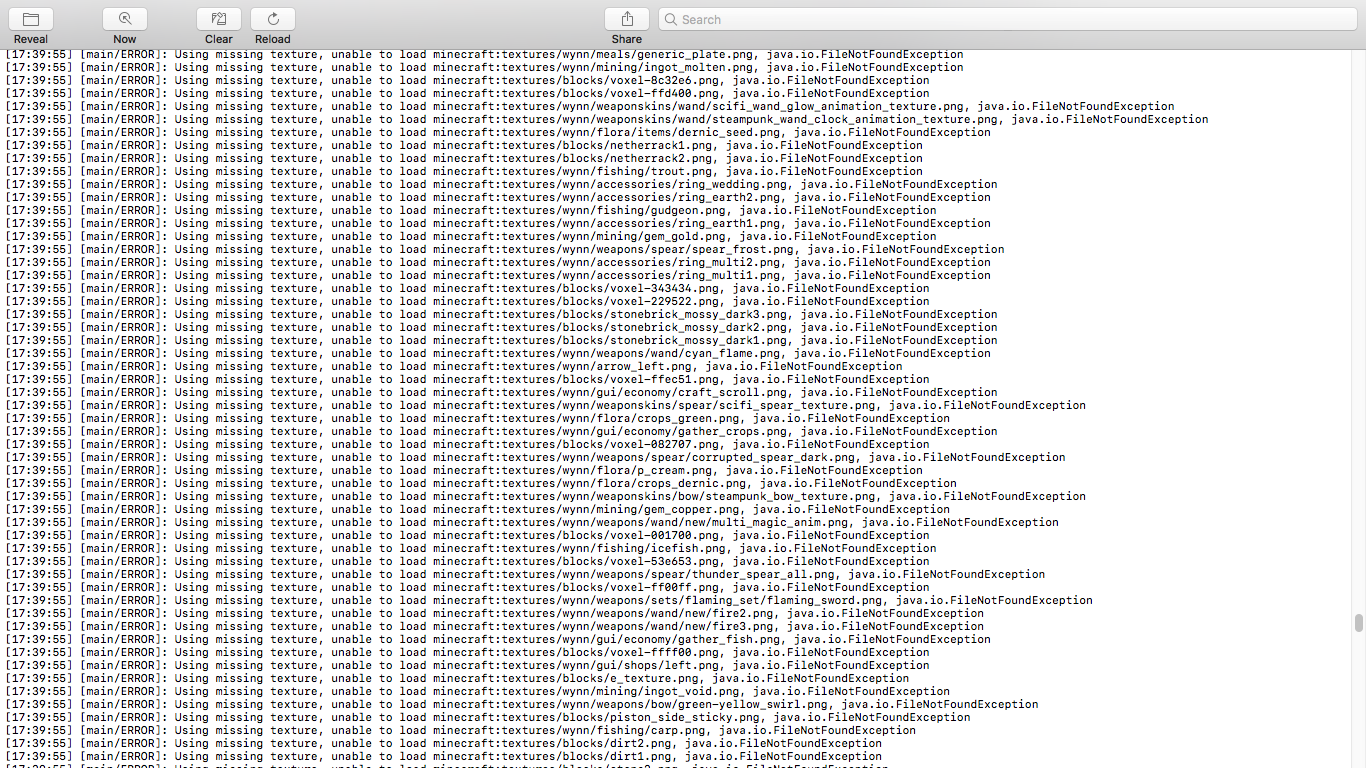This screenshot has height=768, width=1366.
Task: Select the green-yellow_swirl.png error line
Action: [522, 705]
